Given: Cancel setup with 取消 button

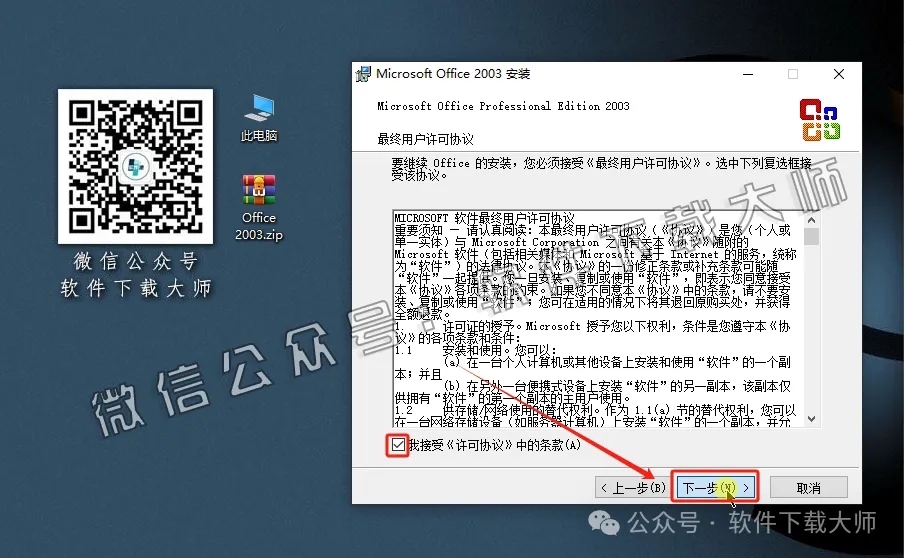Looking at the screenshot, I should click(808, 488).
